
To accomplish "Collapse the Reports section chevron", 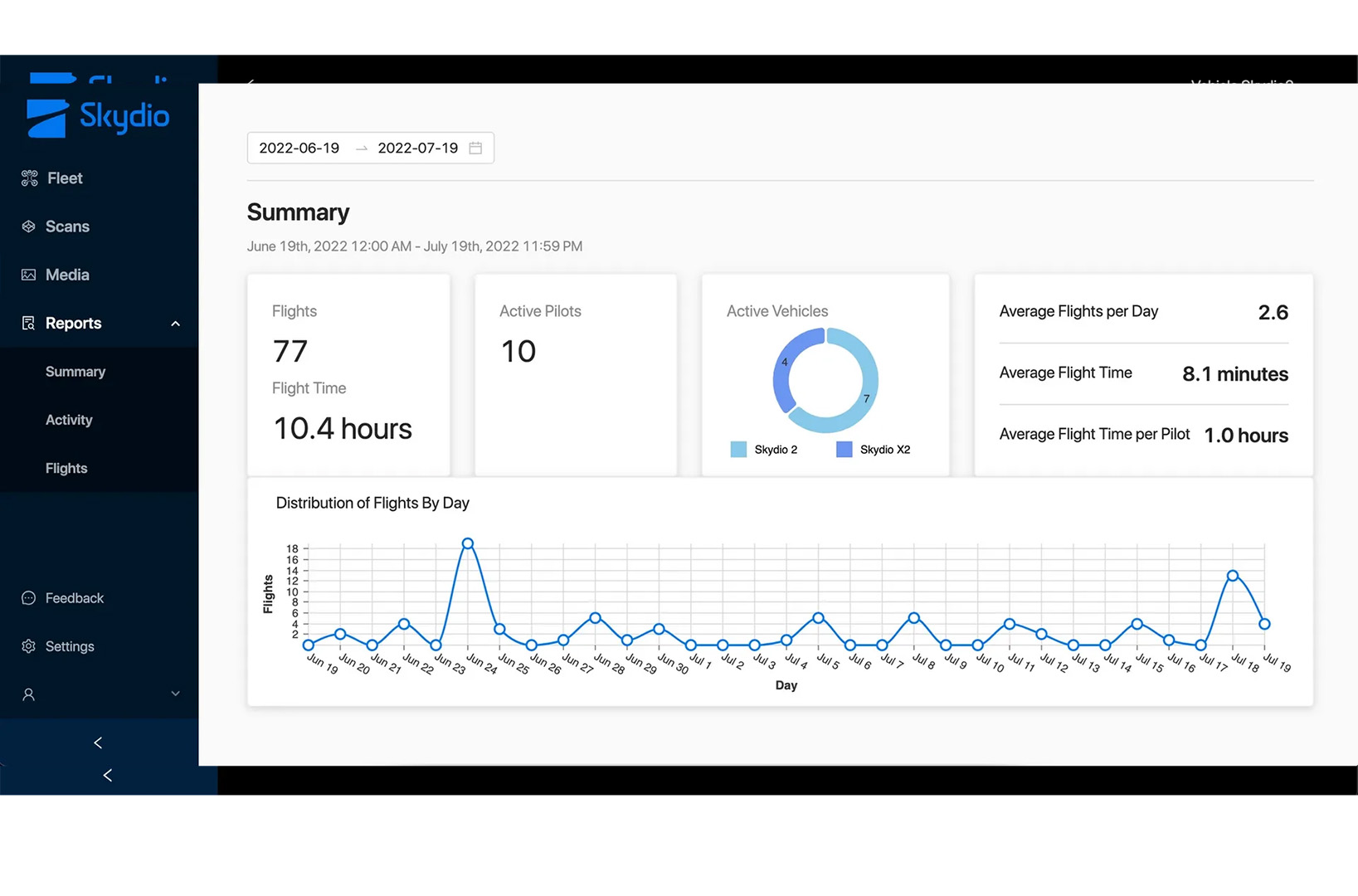I will click(175, 323).
